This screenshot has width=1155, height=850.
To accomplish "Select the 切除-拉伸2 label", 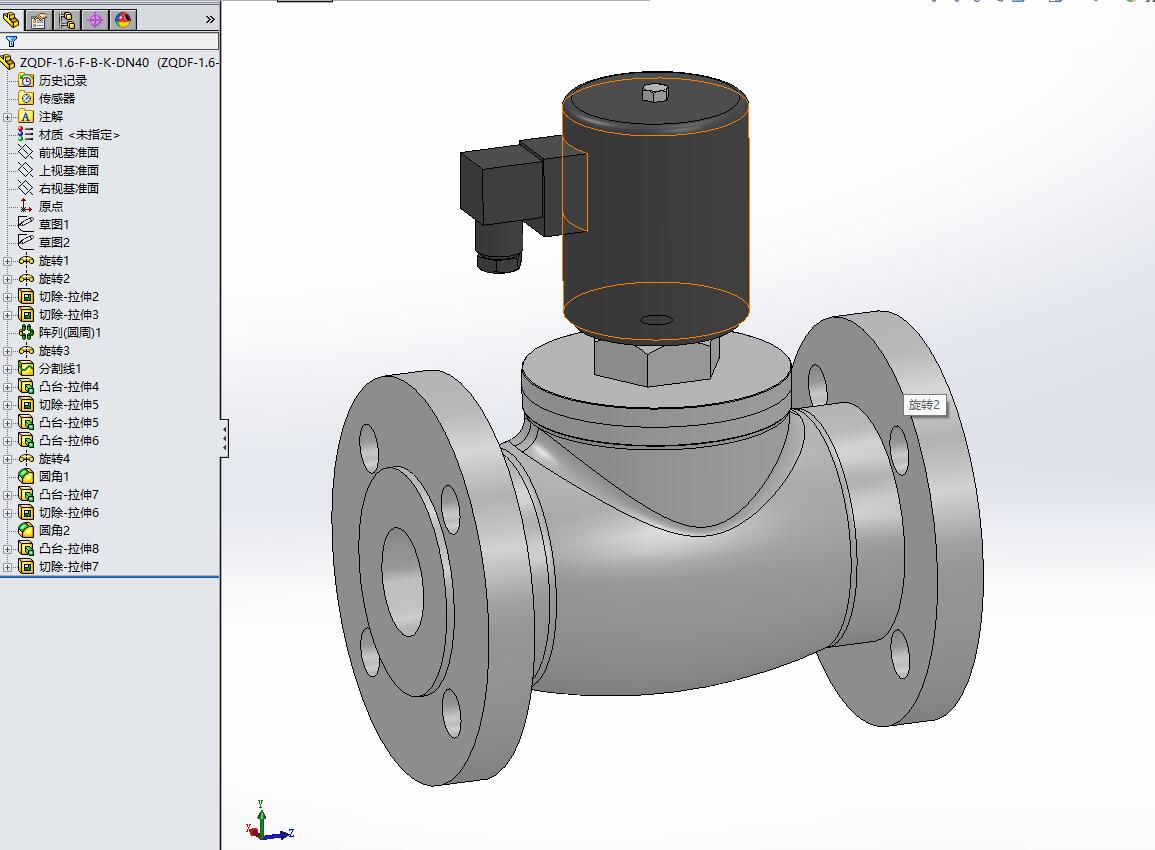I will [69, 297].
